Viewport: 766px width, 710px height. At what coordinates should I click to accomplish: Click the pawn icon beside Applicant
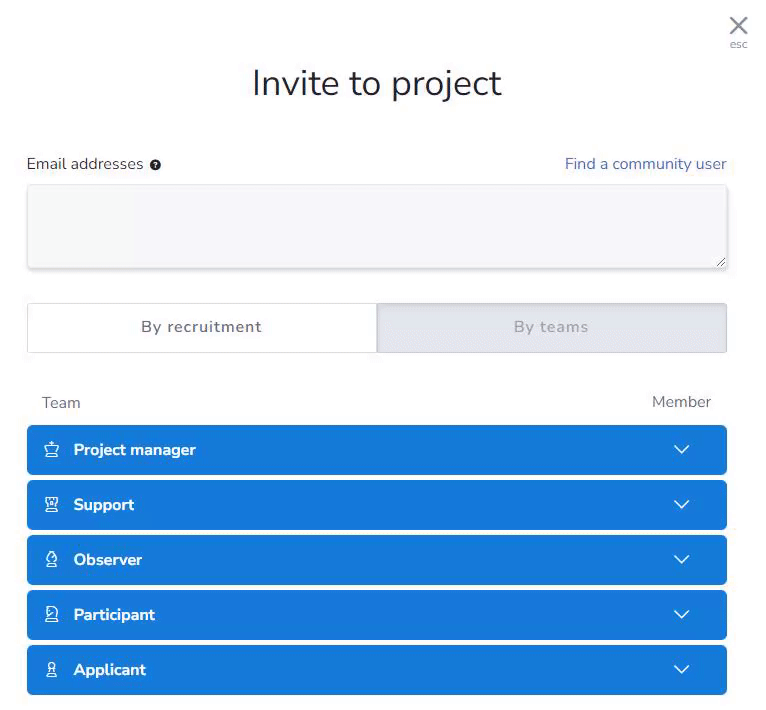52,669
